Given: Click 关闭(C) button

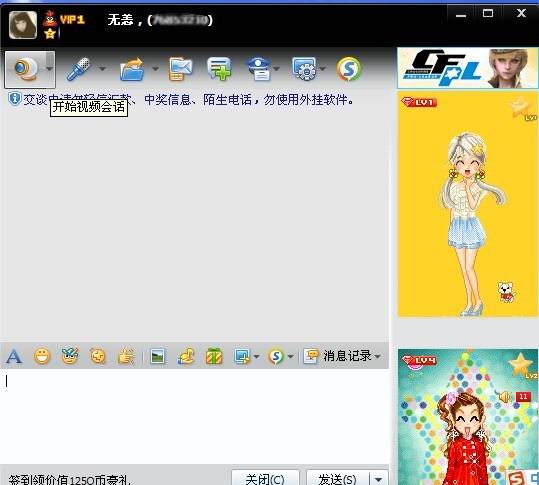Looking at the screenshot, I should 265,478.
